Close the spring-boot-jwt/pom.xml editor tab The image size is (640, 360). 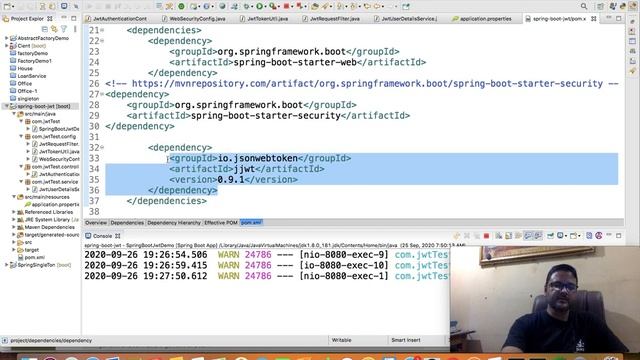[593, 19]
